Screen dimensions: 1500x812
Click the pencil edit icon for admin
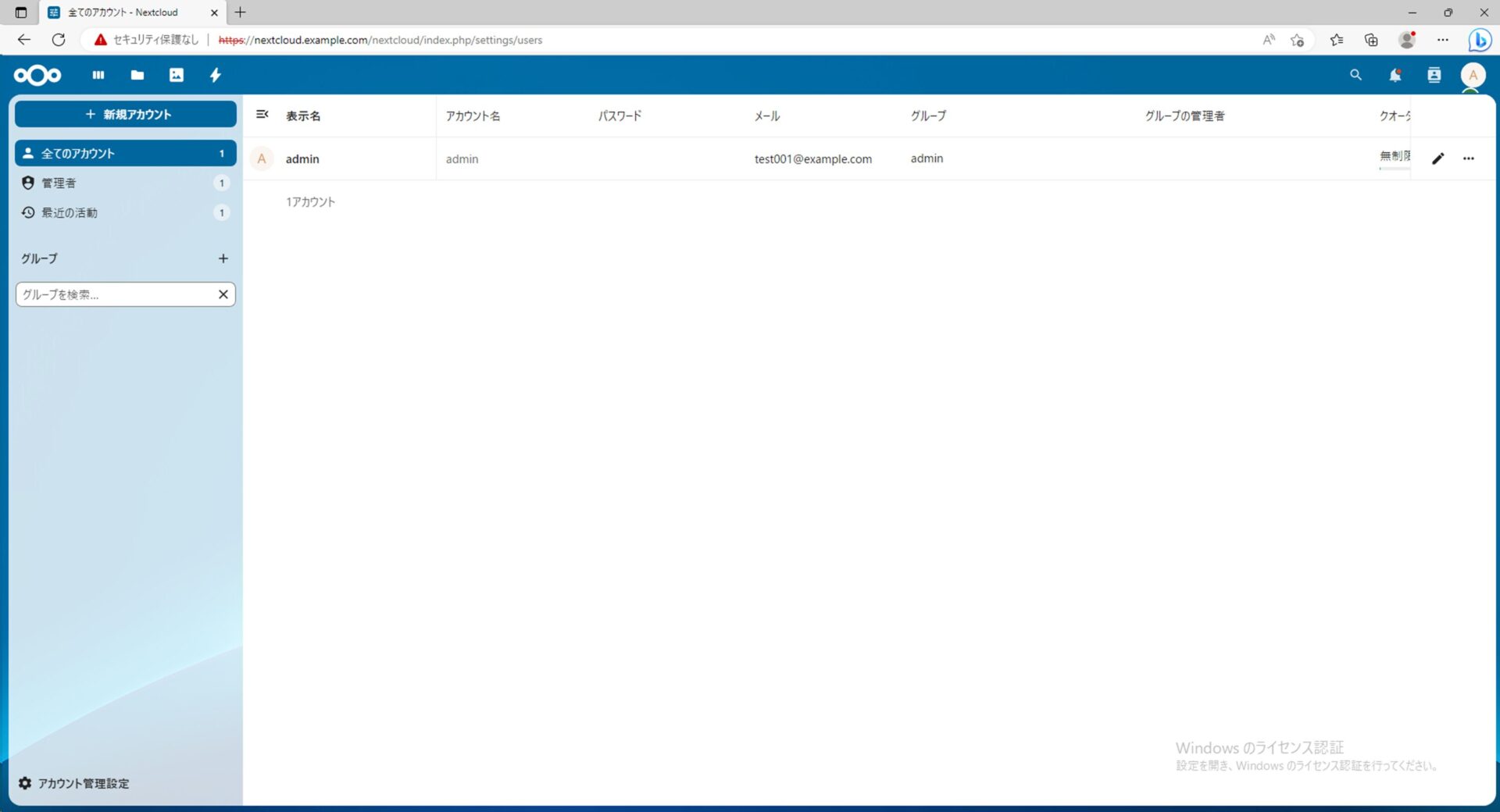(x=1437, y=158)
